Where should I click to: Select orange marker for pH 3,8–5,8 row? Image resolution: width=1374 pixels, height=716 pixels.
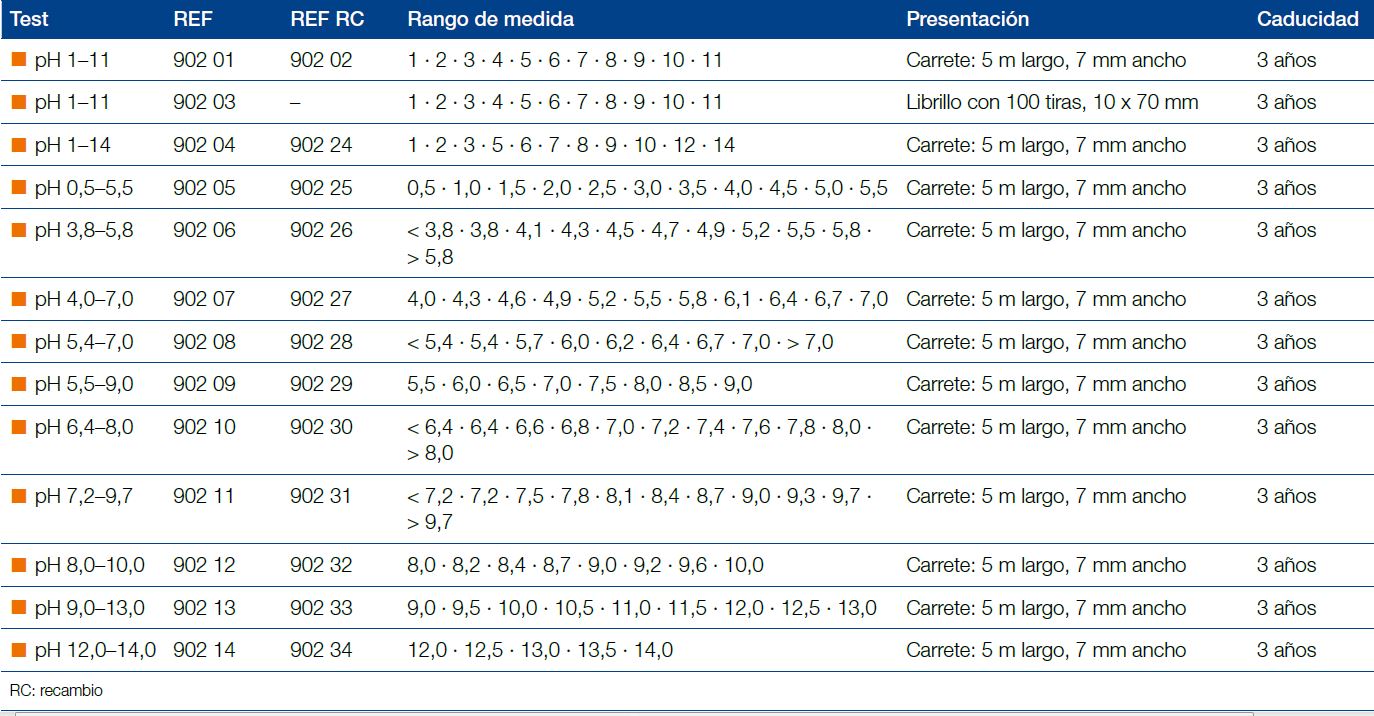18,230
